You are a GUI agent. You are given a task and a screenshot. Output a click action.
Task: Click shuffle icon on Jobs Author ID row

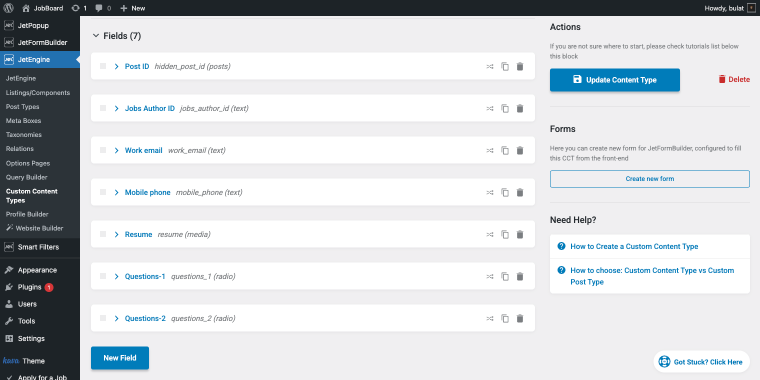coord(490,109)
